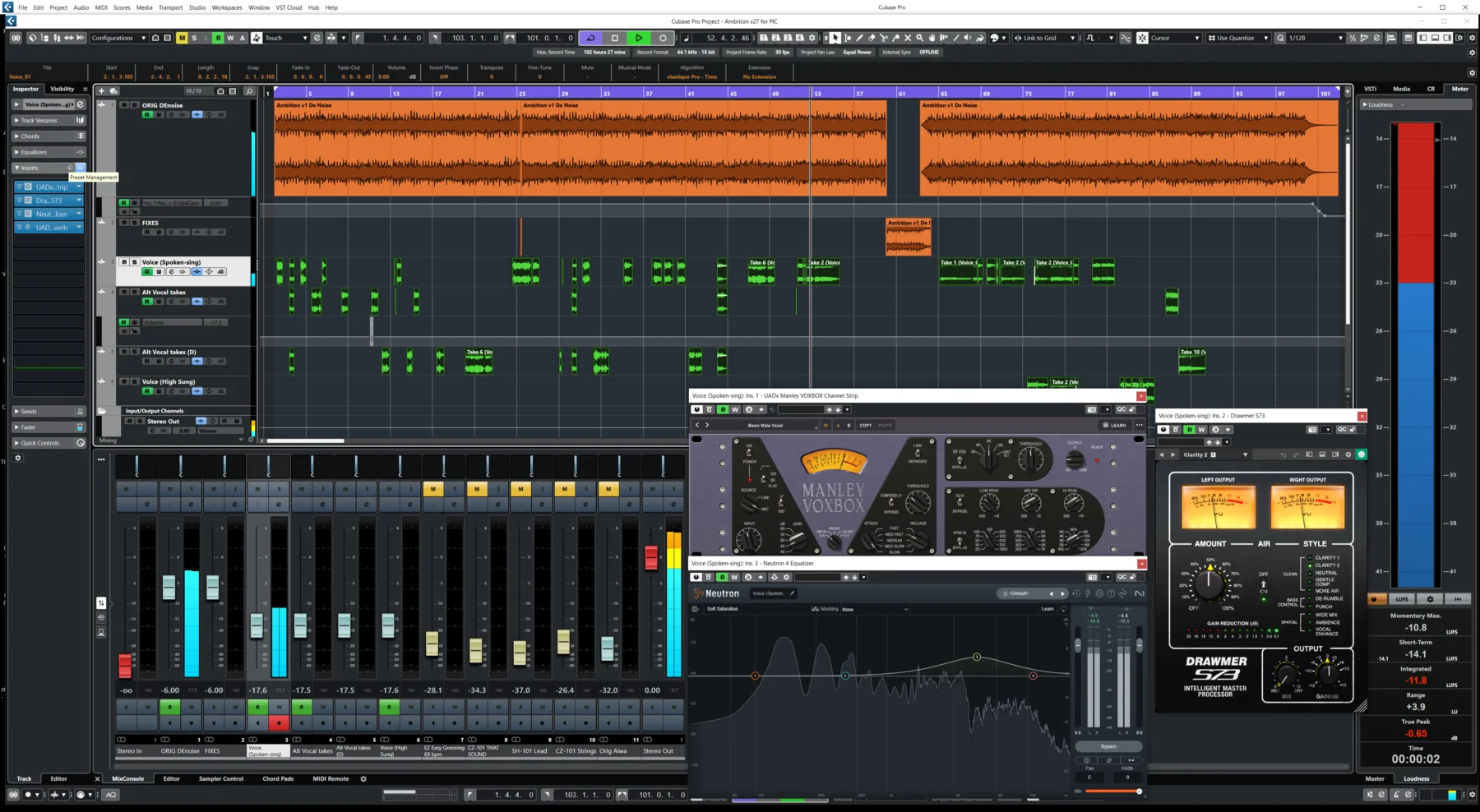Select the Take 6 clip on Voice track
The image size is (1480, 812).
coord(761,272)
